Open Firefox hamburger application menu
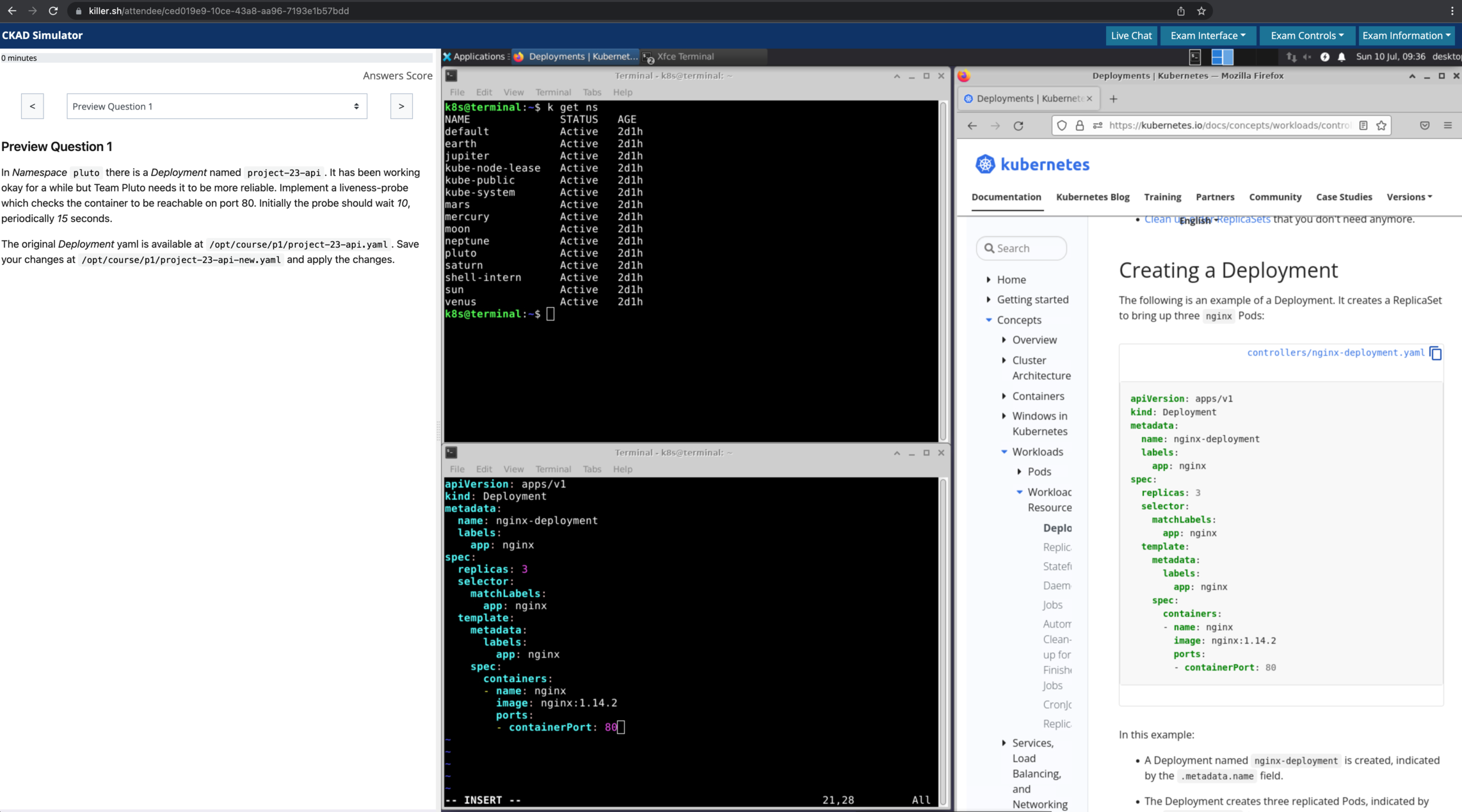 click(1448, 126)
